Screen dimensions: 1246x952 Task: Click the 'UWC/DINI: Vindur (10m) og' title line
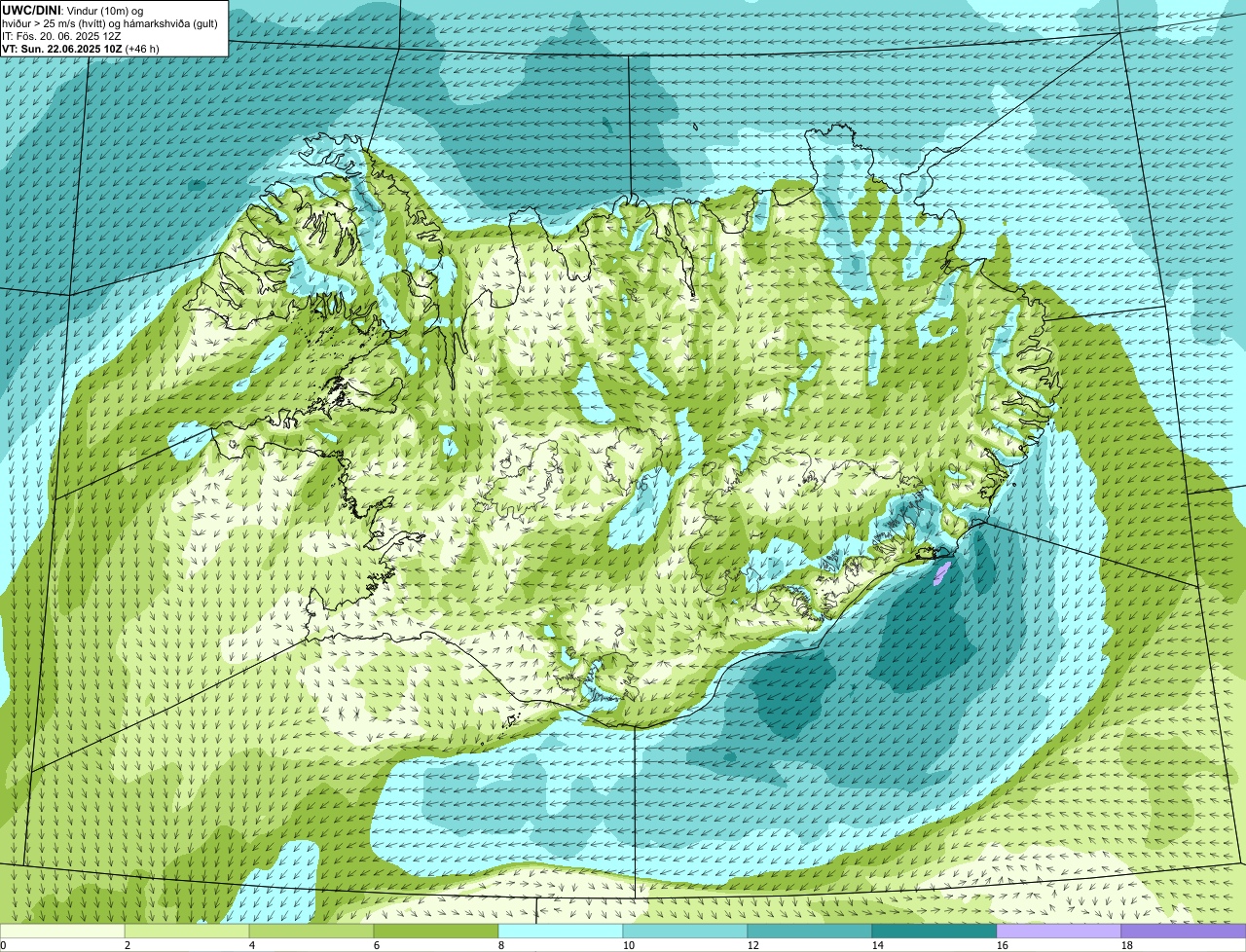(x=72, y=10)
